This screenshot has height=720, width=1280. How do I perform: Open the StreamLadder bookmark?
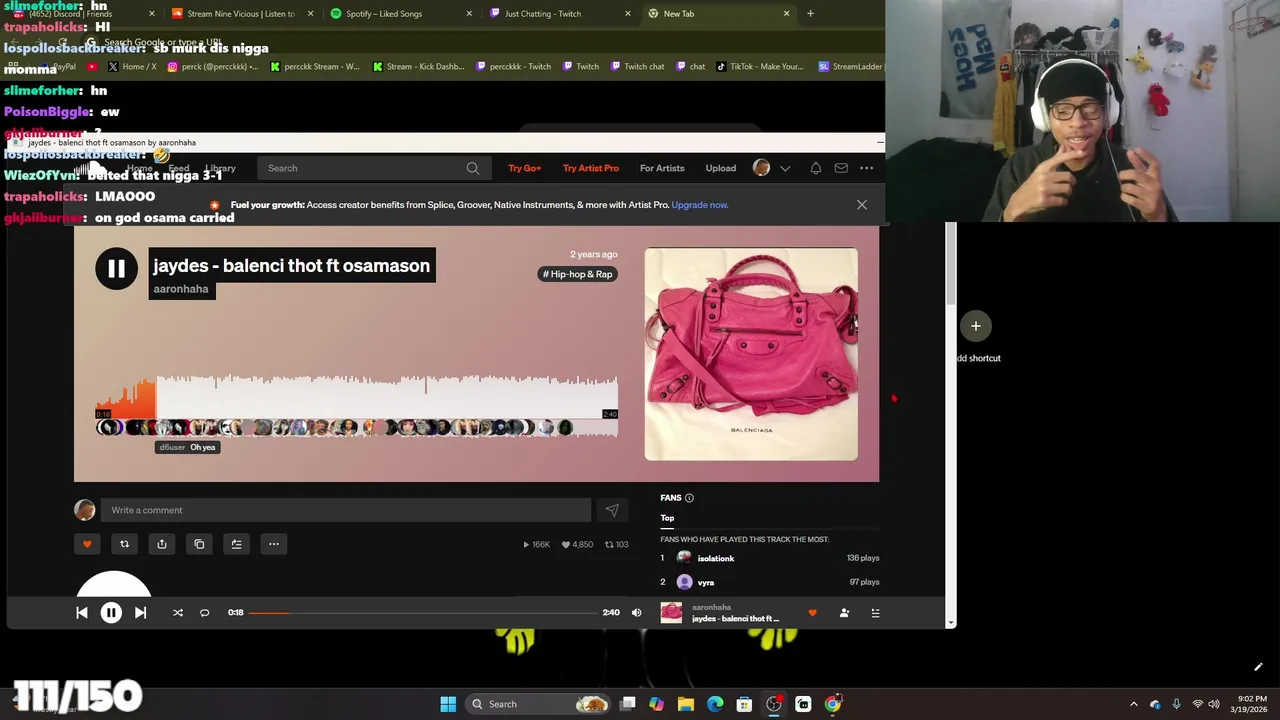[x=851, y=67]
